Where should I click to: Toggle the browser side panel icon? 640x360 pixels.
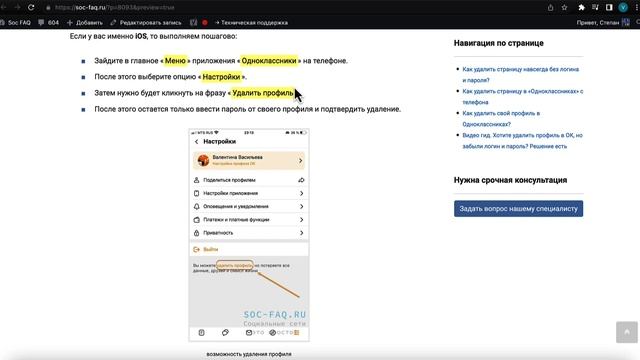tap(609, 8)
